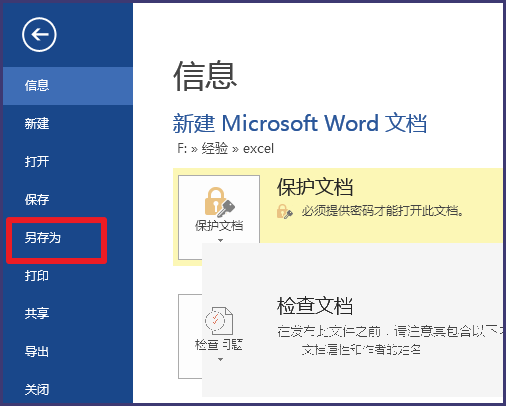Click the back arrow circle icon
The image size is (506, 406).
(x=39, y=35)
